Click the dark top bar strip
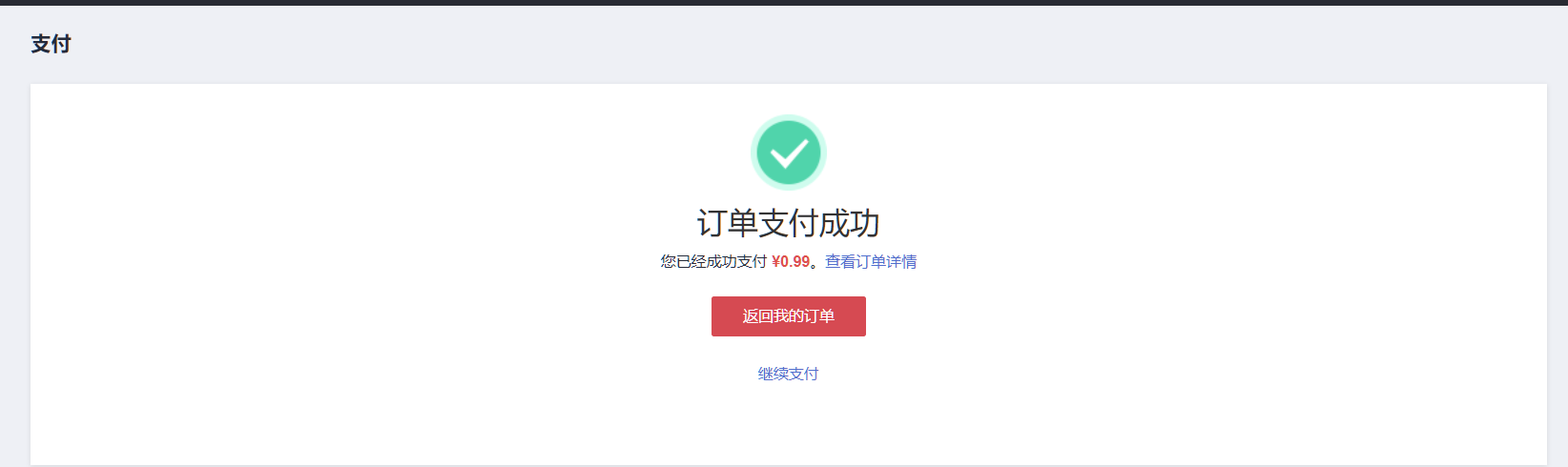This screenshot has width=1568, height=467. 784,3
